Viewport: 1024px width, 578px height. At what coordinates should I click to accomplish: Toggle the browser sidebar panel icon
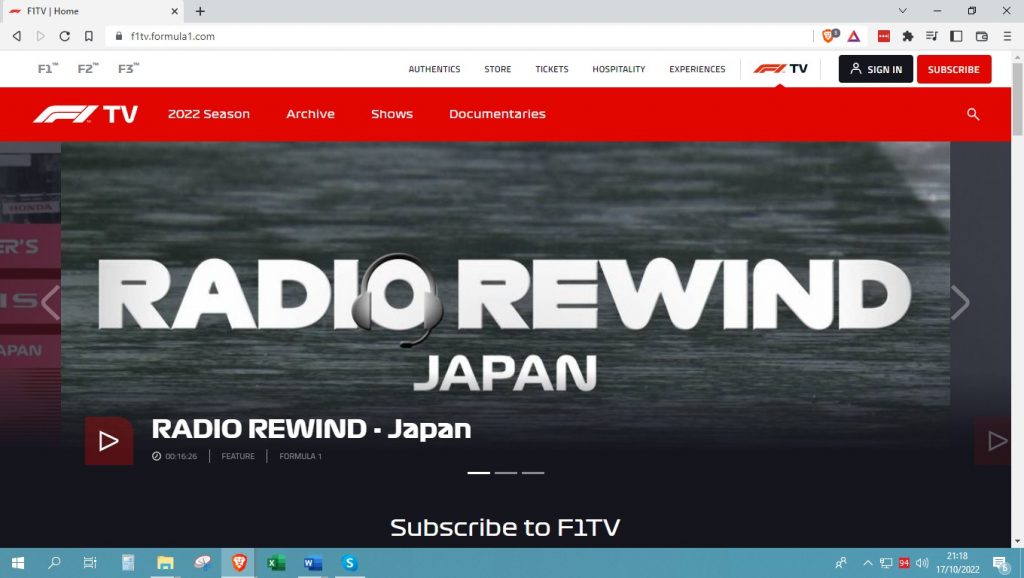[x=957, y=35]
